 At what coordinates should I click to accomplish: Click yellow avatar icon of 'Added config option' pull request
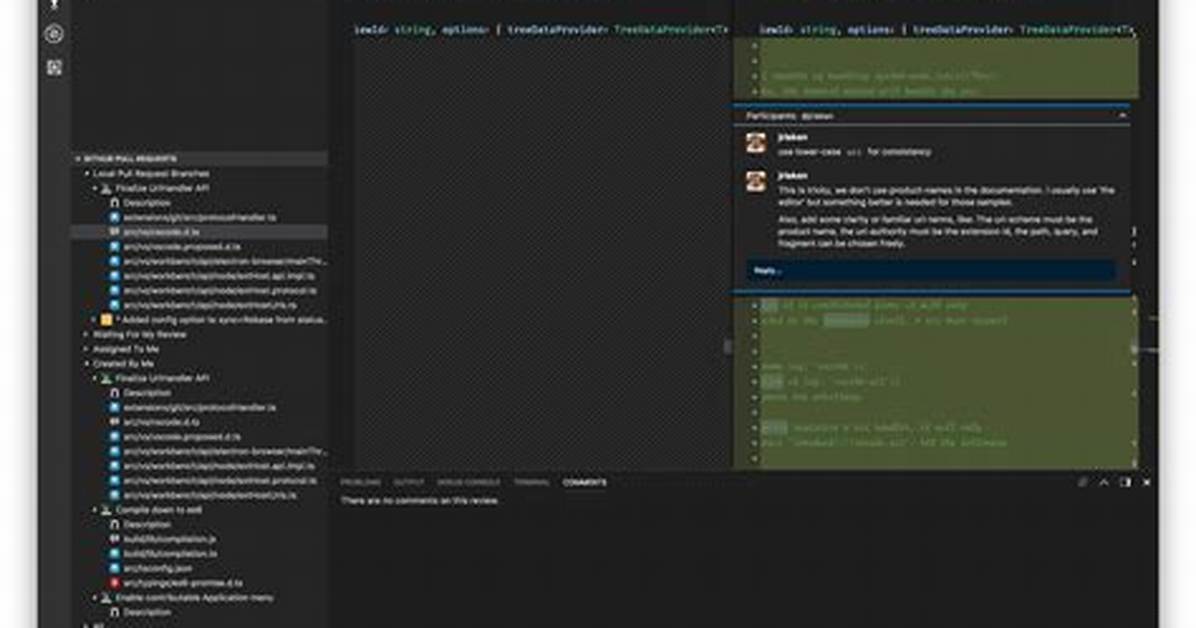click(x=107, y=320)
